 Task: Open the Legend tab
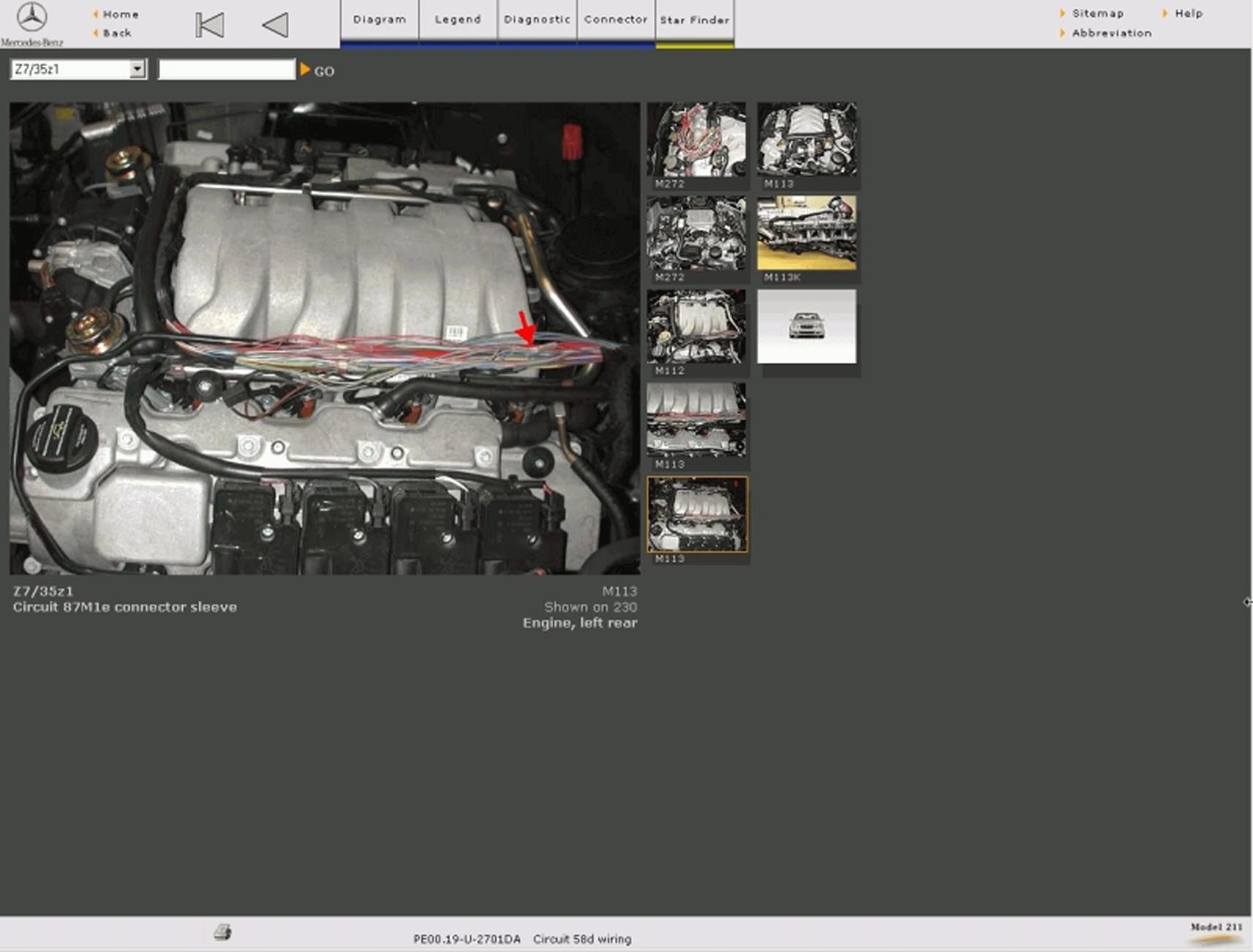(458, 20)
